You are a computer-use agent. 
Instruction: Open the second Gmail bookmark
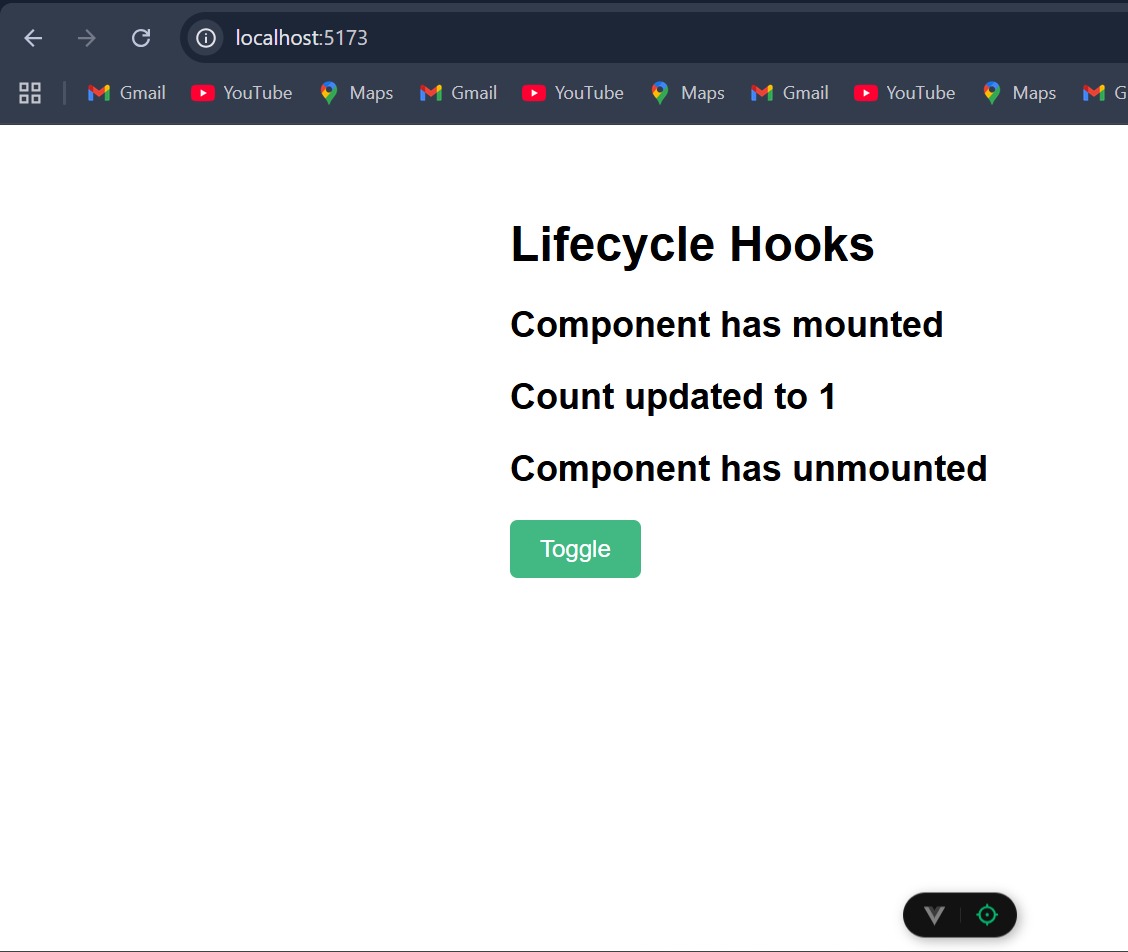(458, 92)
